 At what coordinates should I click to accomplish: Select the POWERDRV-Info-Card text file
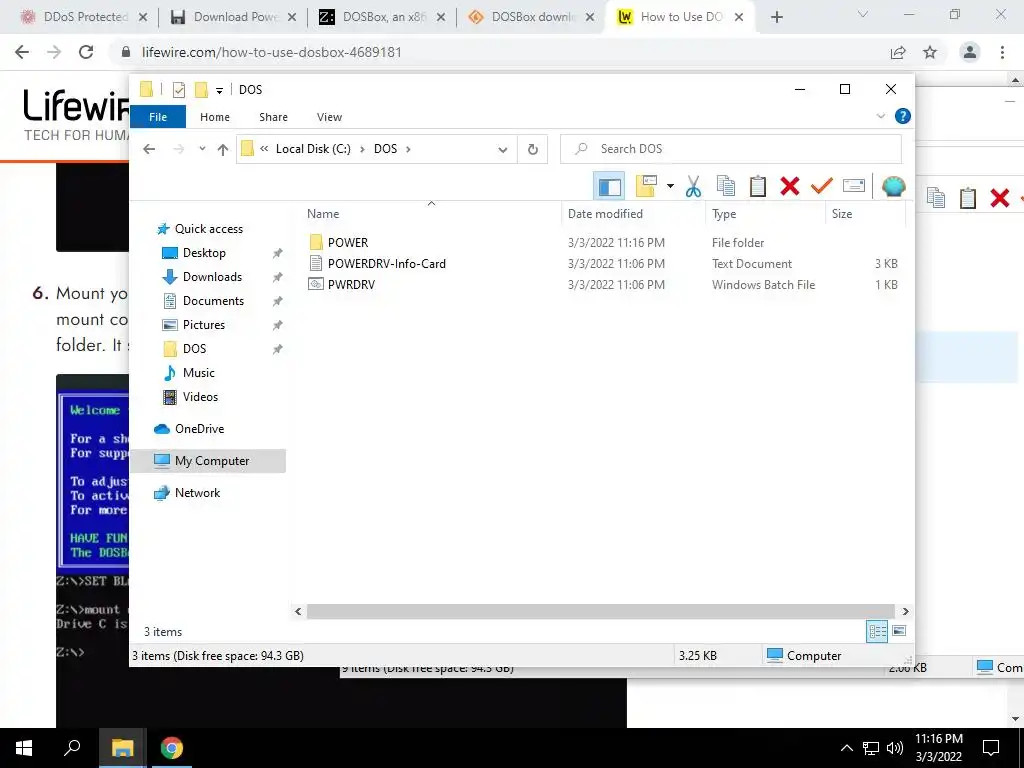pos(387,263)
